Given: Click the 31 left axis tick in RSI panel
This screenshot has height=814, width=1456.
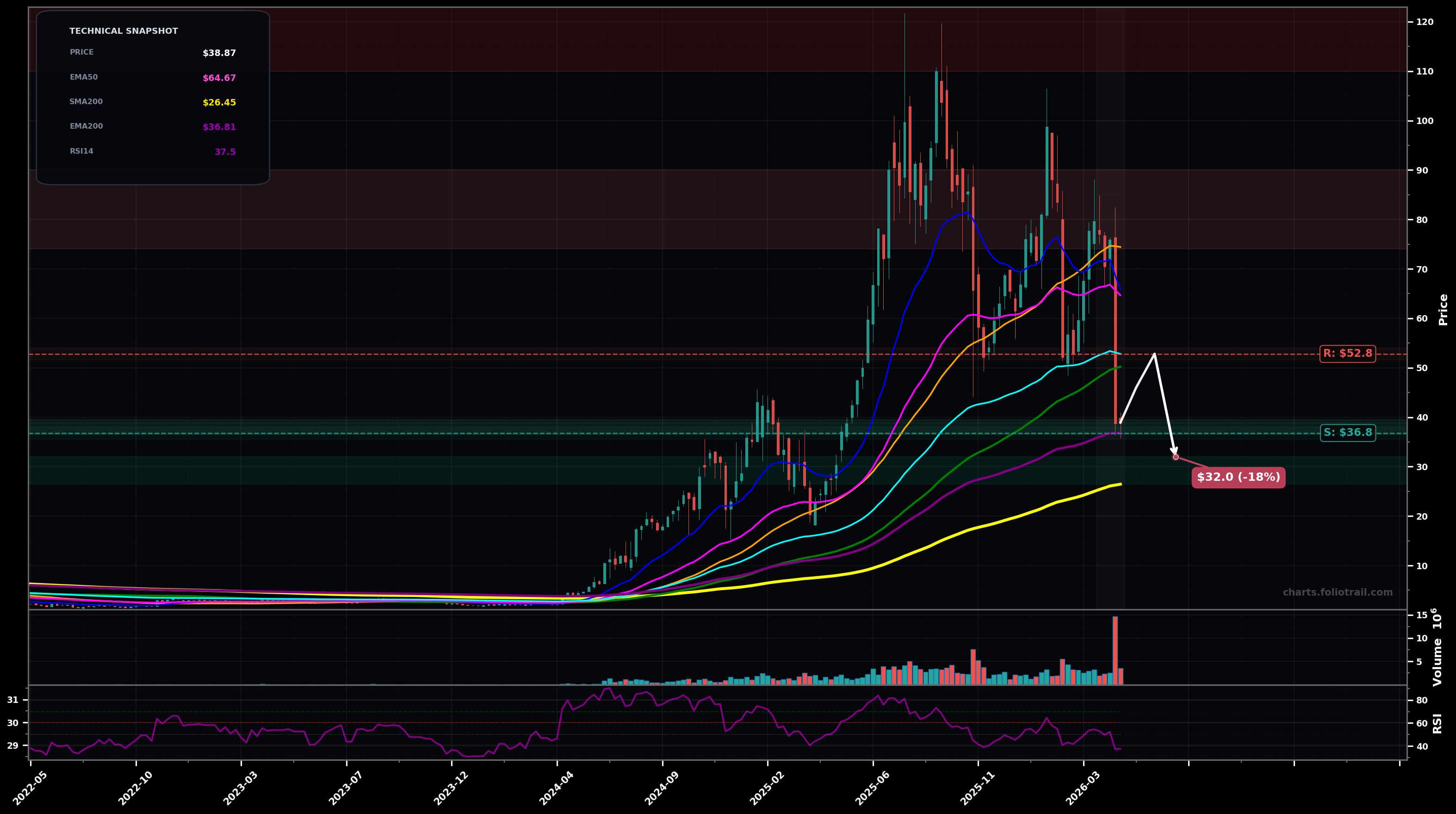Looking at the screenshot, I should [x=12, y=700].
